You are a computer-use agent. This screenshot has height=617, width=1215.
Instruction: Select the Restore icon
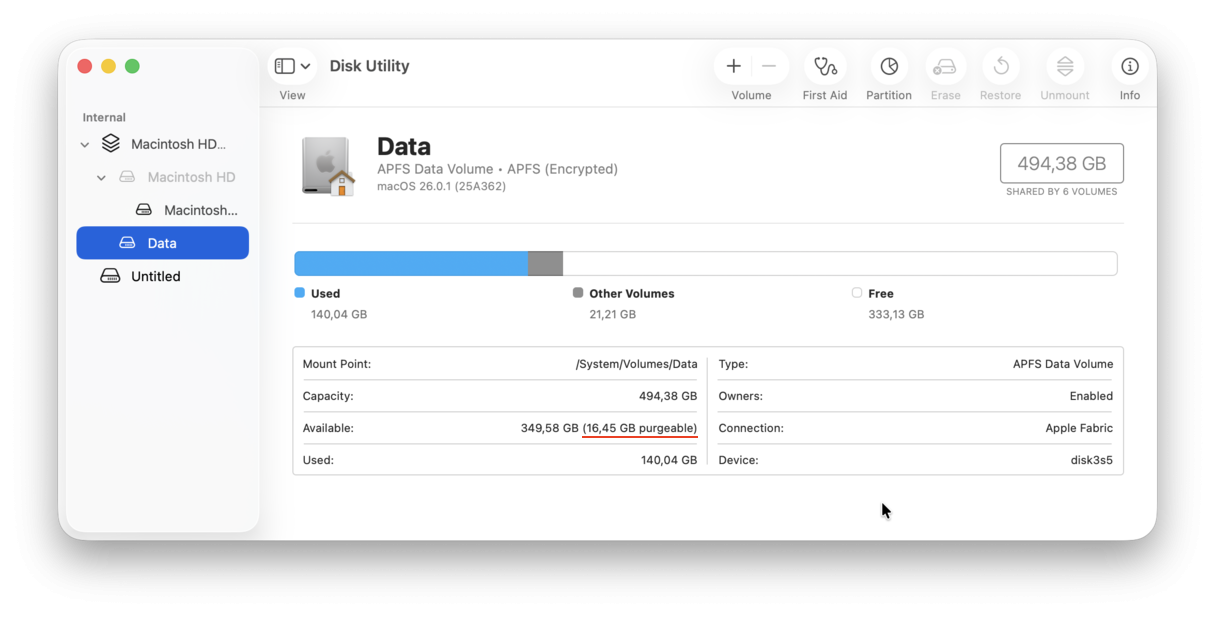pos(1001,66)
